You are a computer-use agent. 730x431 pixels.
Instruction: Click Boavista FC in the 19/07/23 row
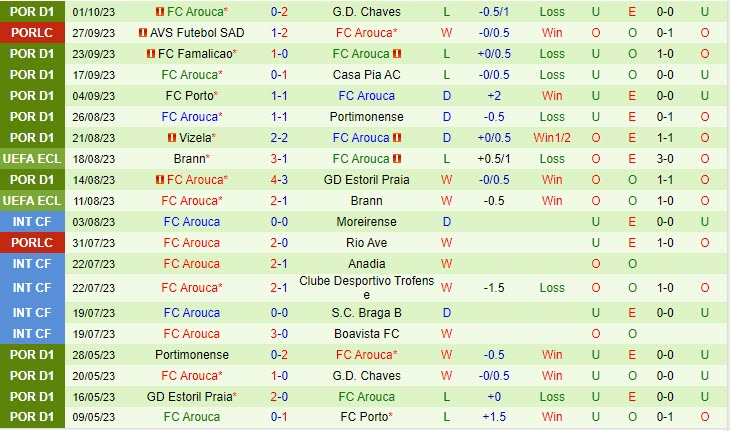(366, 334)
